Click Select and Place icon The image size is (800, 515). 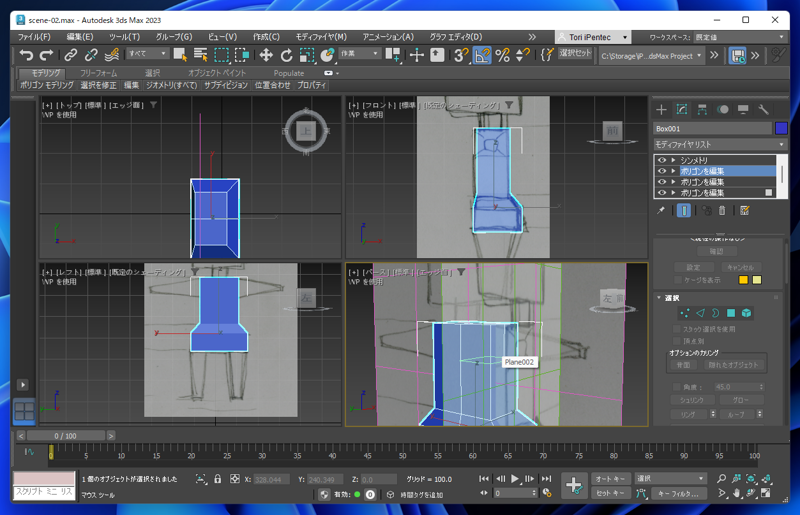coord(327,55)
